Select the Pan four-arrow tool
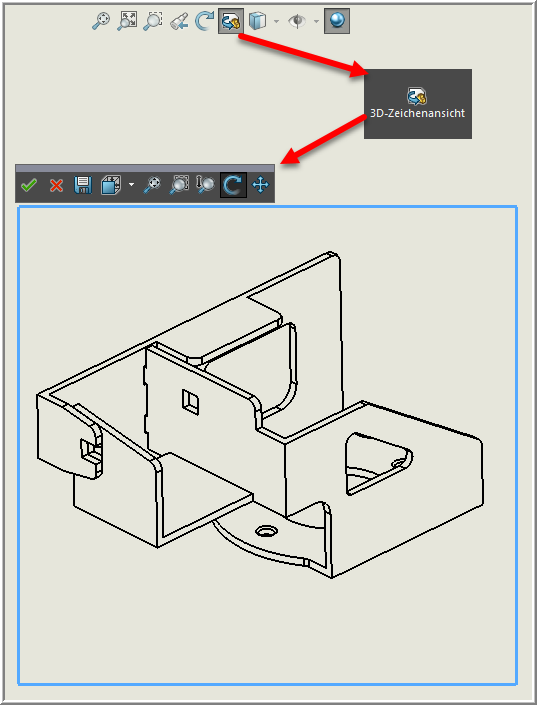This screenshot has width=537, height=705. click(260, 185)
